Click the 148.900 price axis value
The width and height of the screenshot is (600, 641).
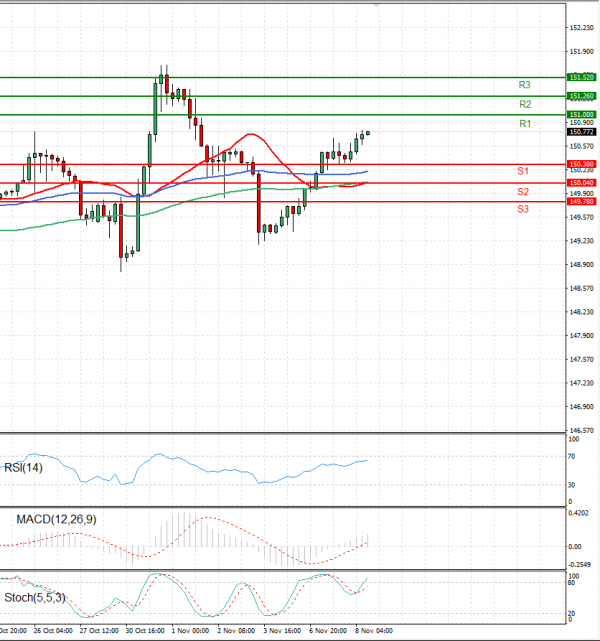582,265
